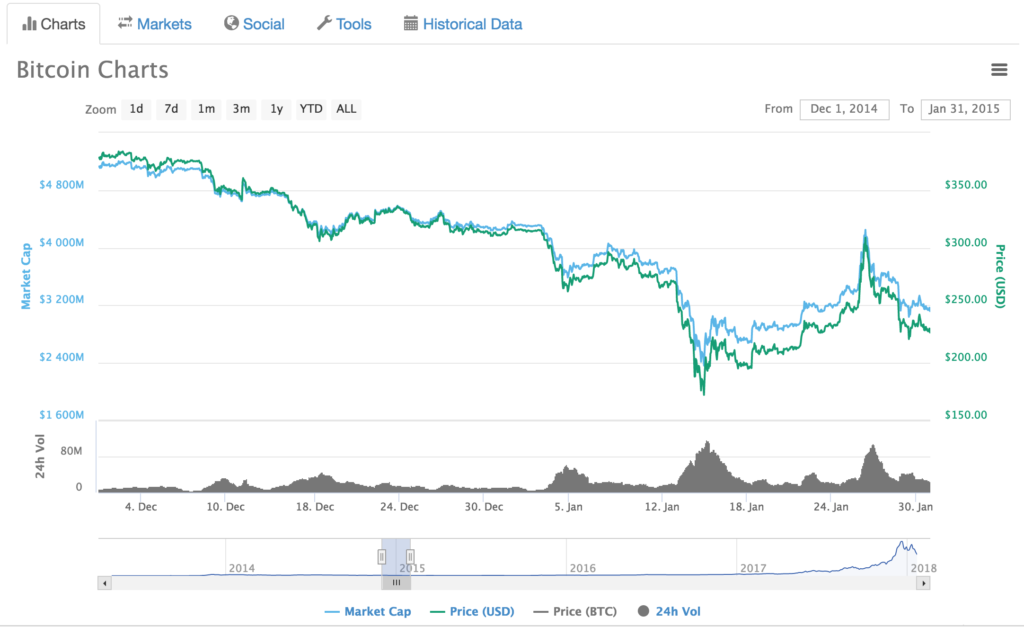Click the 30. Dec date axis label
This screenshot has height=627, width=1024.
484,507
